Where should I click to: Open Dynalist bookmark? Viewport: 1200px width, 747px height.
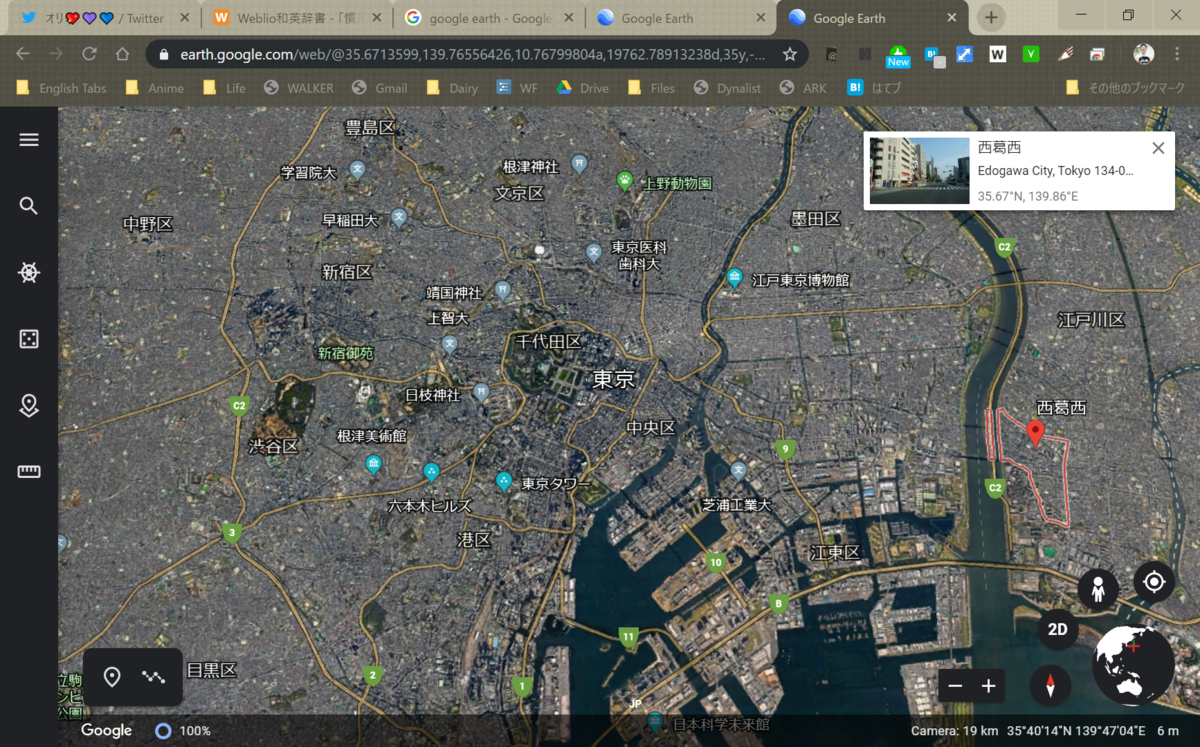point(727,88)
